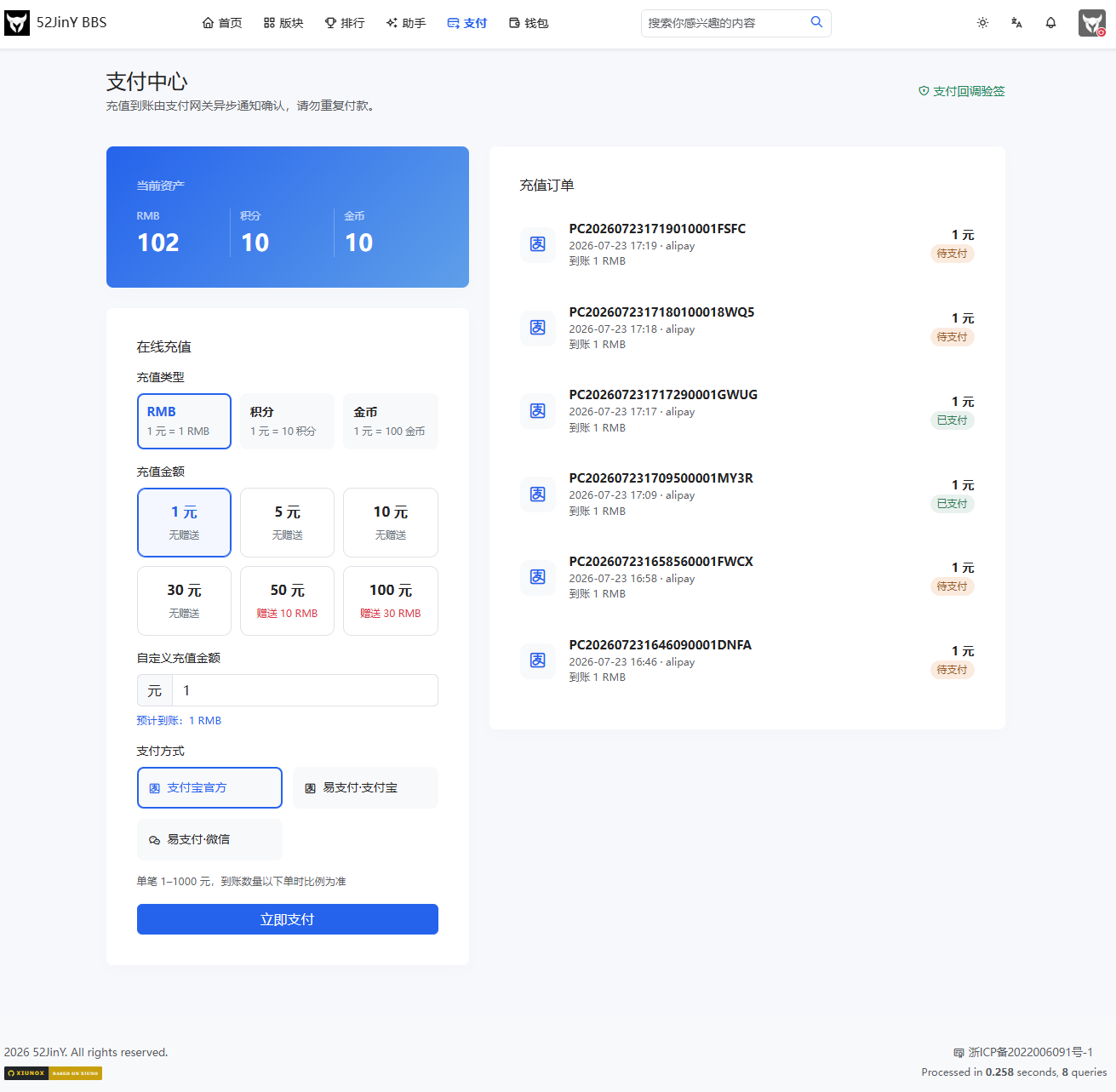Screen dimensions: 1116x1092
Task: Select the 积分 recharge type option
Action: point(287,420)
